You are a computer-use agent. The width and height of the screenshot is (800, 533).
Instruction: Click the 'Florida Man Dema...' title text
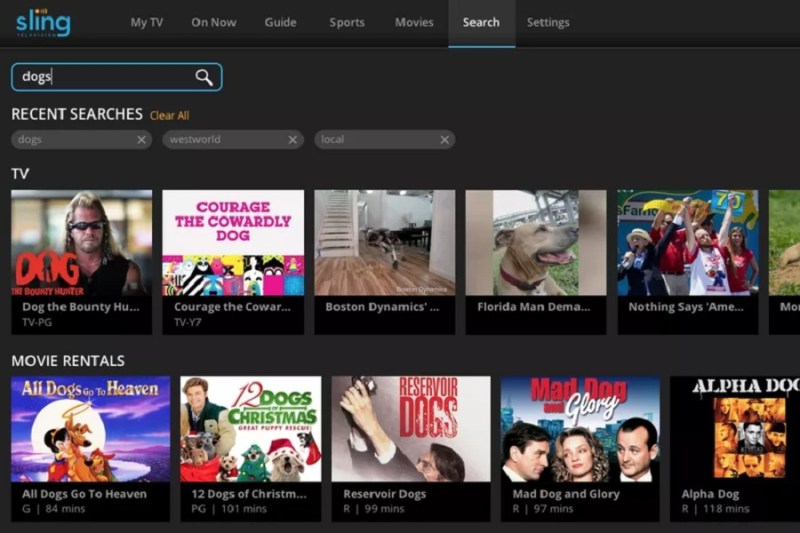click(x=534, y=307)
